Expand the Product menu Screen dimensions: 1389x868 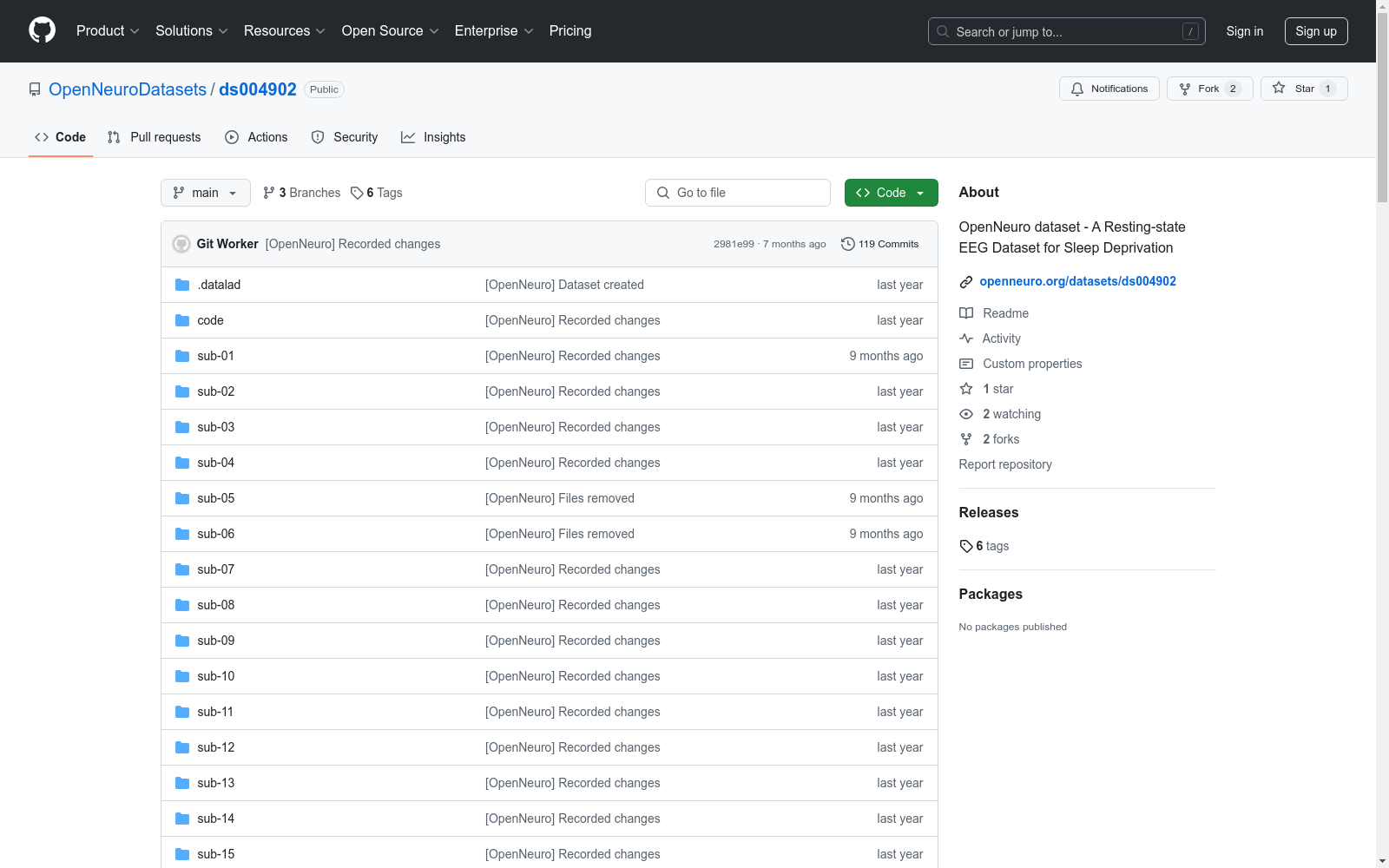[108, 30]
